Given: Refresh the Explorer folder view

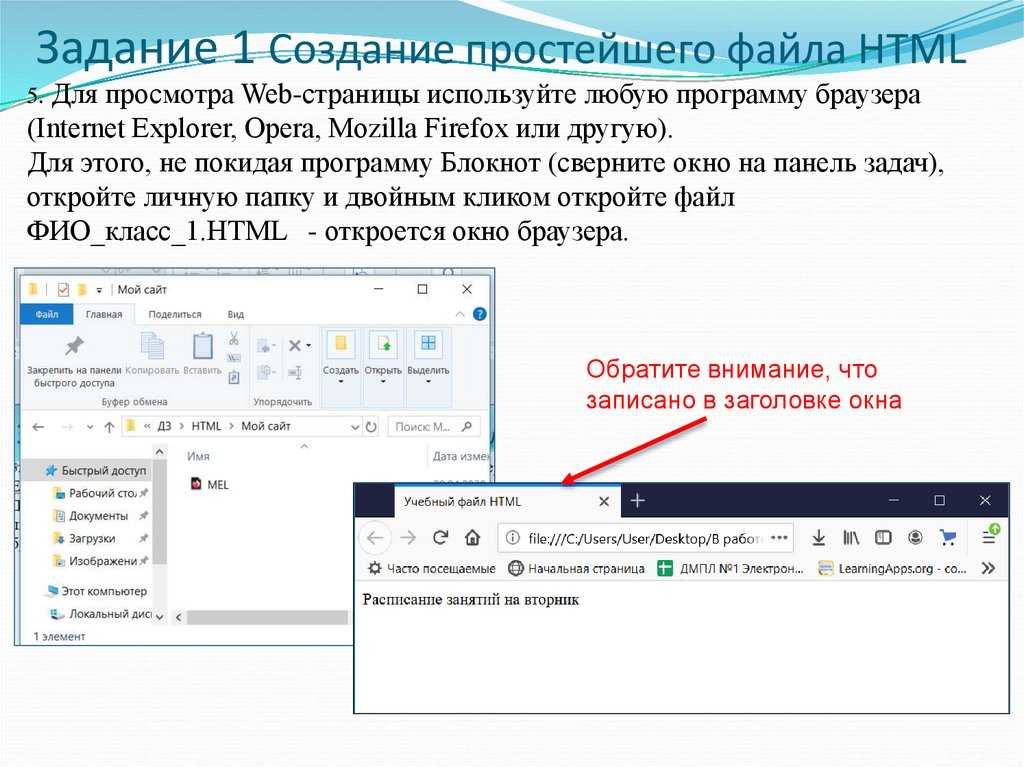Looking at the screenshot, I should [x=371, y=427].
